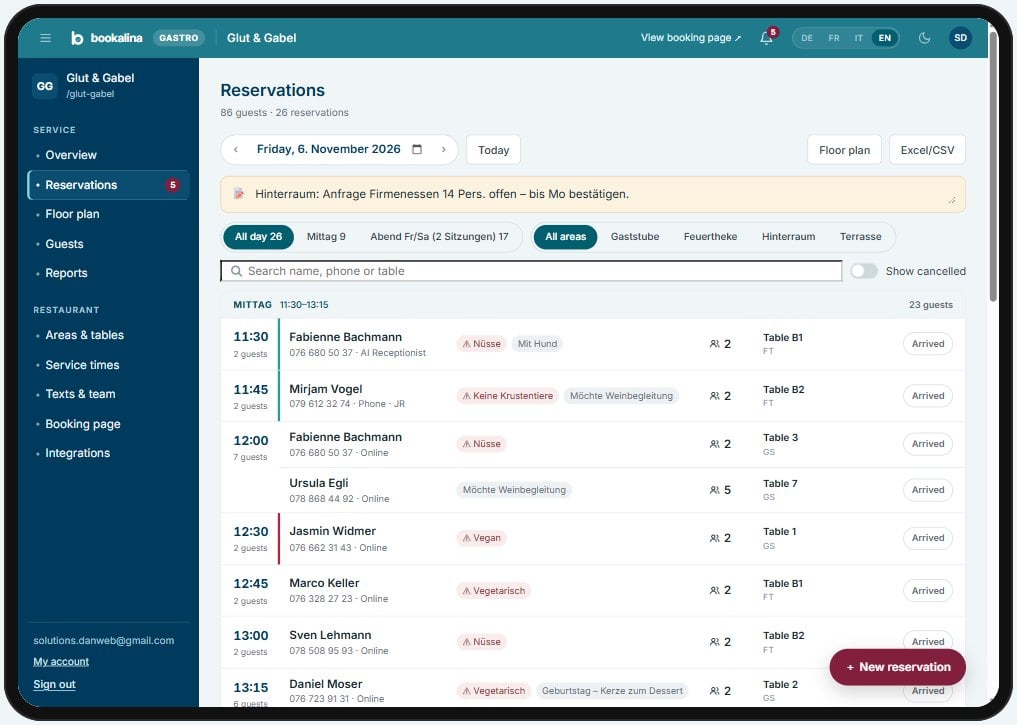Open date selector Friday, 6. November 2026
The image size is (1017, 725).
[329, 149]
